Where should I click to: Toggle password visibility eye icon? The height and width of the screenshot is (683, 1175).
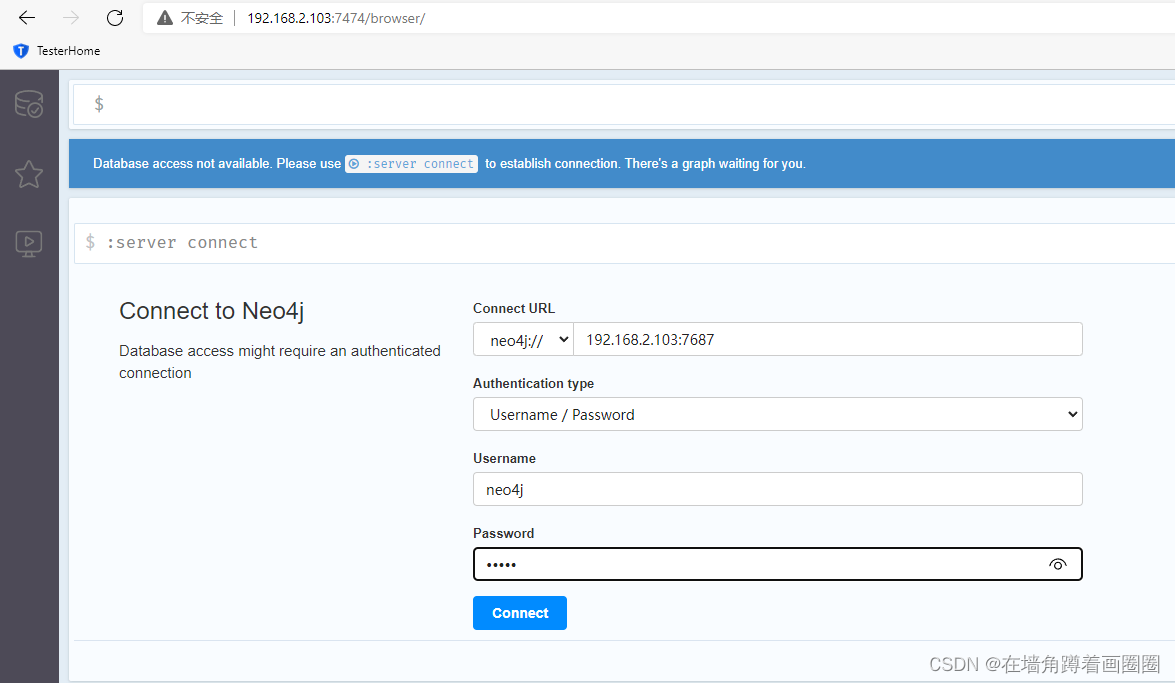(x=1057, y=565)
